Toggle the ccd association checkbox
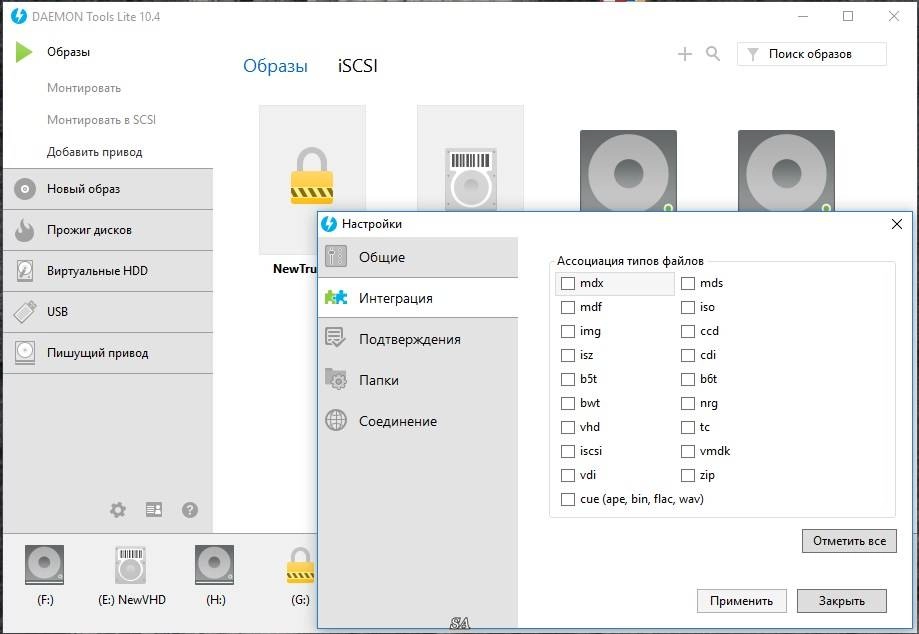 [x=687, y=332]
